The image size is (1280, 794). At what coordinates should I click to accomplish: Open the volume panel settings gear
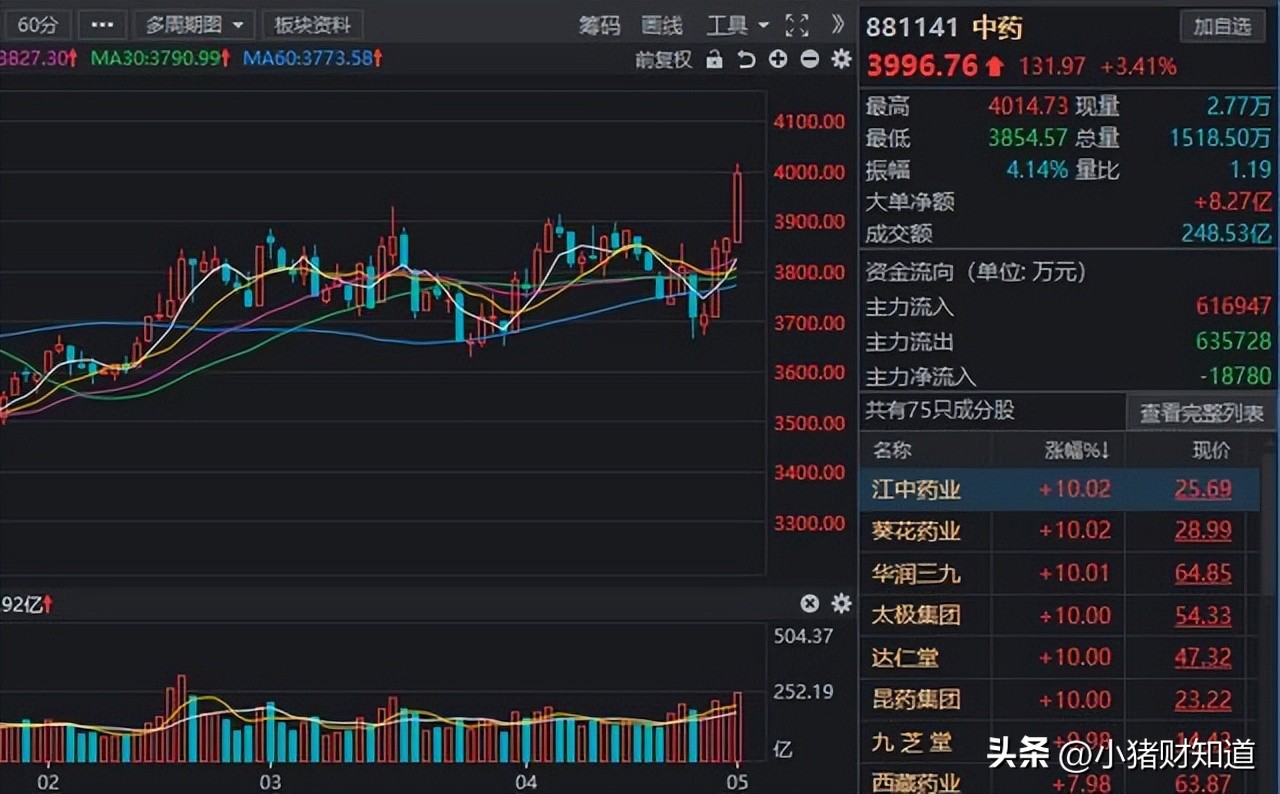pos(840,604)
